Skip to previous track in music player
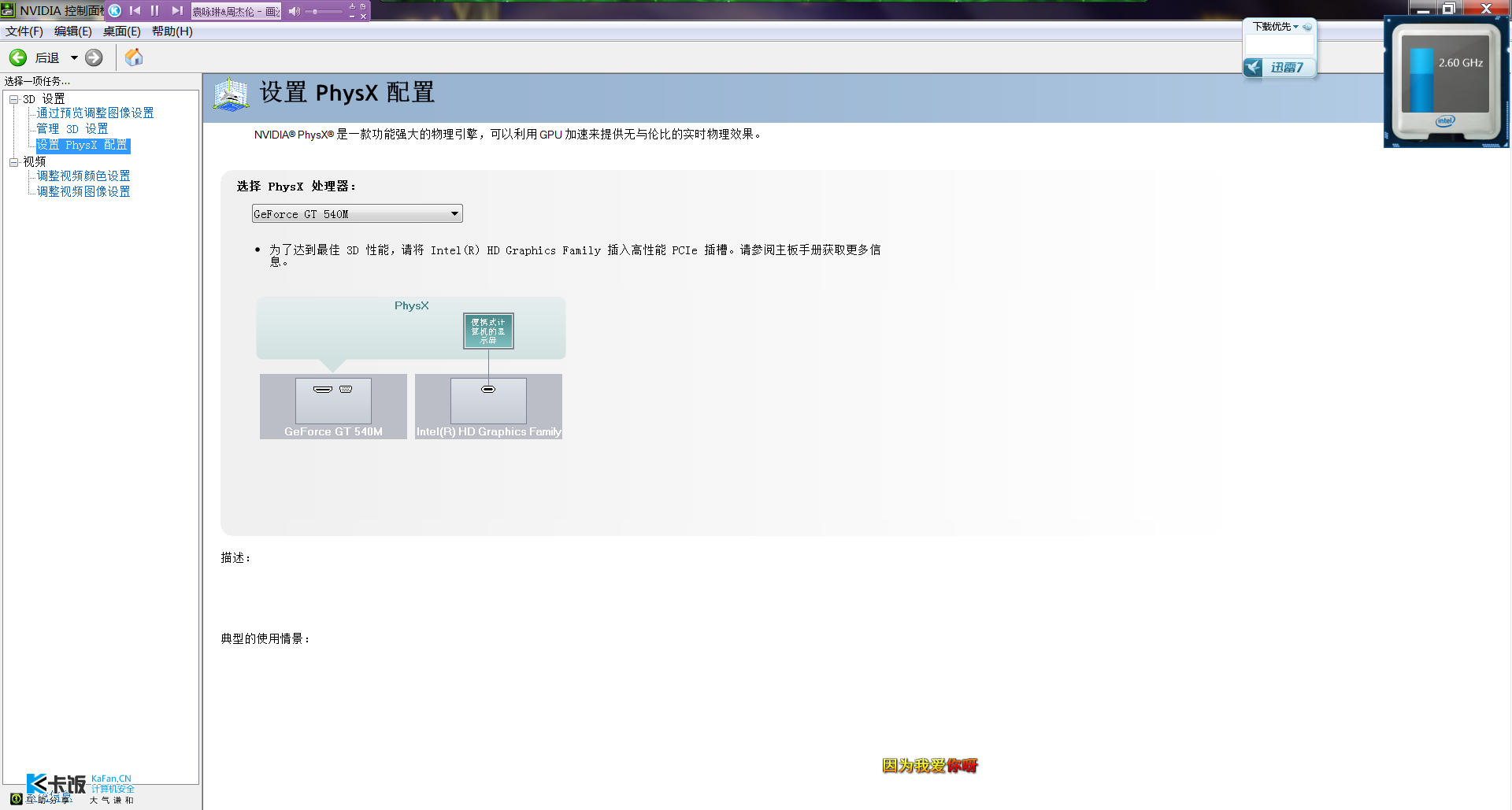The height and width of the screenshot is (810, 1512). pyautogui.click(x=135, y=10)
